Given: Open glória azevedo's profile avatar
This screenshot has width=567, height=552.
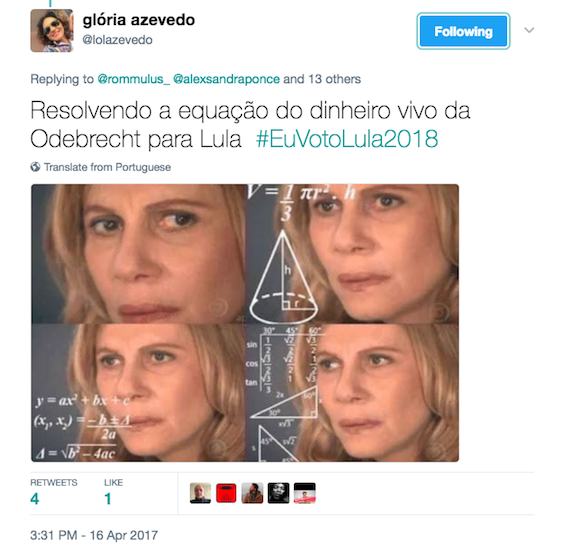Looking at the screenshot, I should [x=52, y=31].
